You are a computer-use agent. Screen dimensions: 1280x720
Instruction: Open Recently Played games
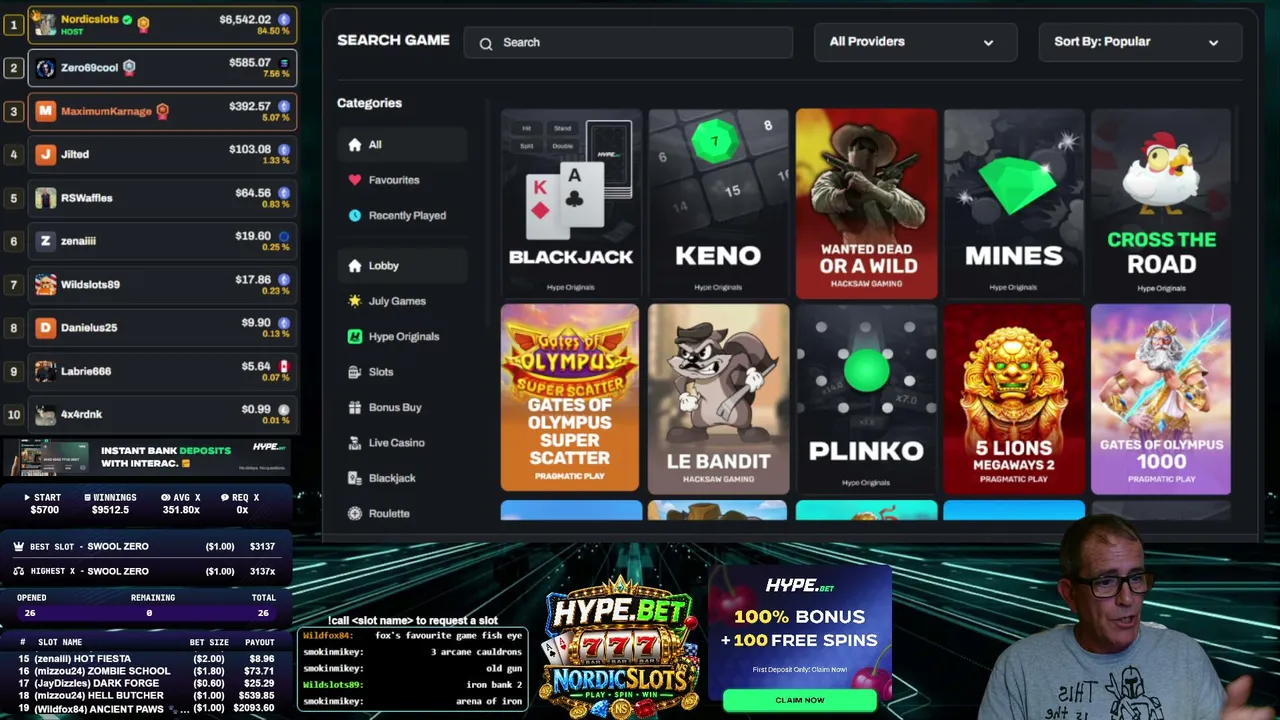[x=402, y=215]
